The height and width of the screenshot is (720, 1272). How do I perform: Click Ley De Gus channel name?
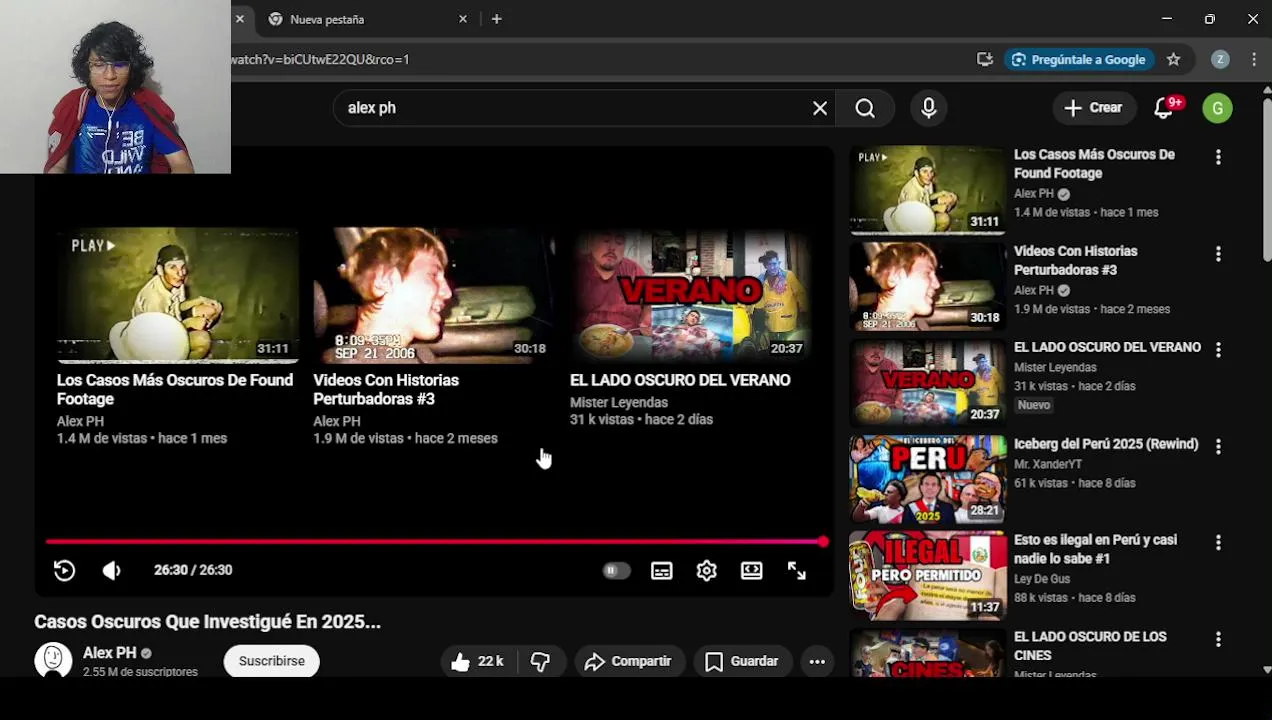click(x=1042, y=579)
